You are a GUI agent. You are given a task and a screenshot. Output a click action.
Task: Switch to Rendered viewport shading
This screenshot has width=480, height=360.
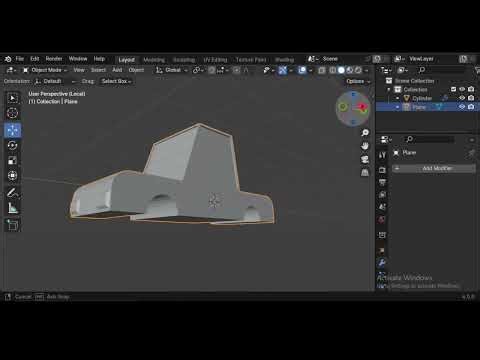(x=358, y=70)
